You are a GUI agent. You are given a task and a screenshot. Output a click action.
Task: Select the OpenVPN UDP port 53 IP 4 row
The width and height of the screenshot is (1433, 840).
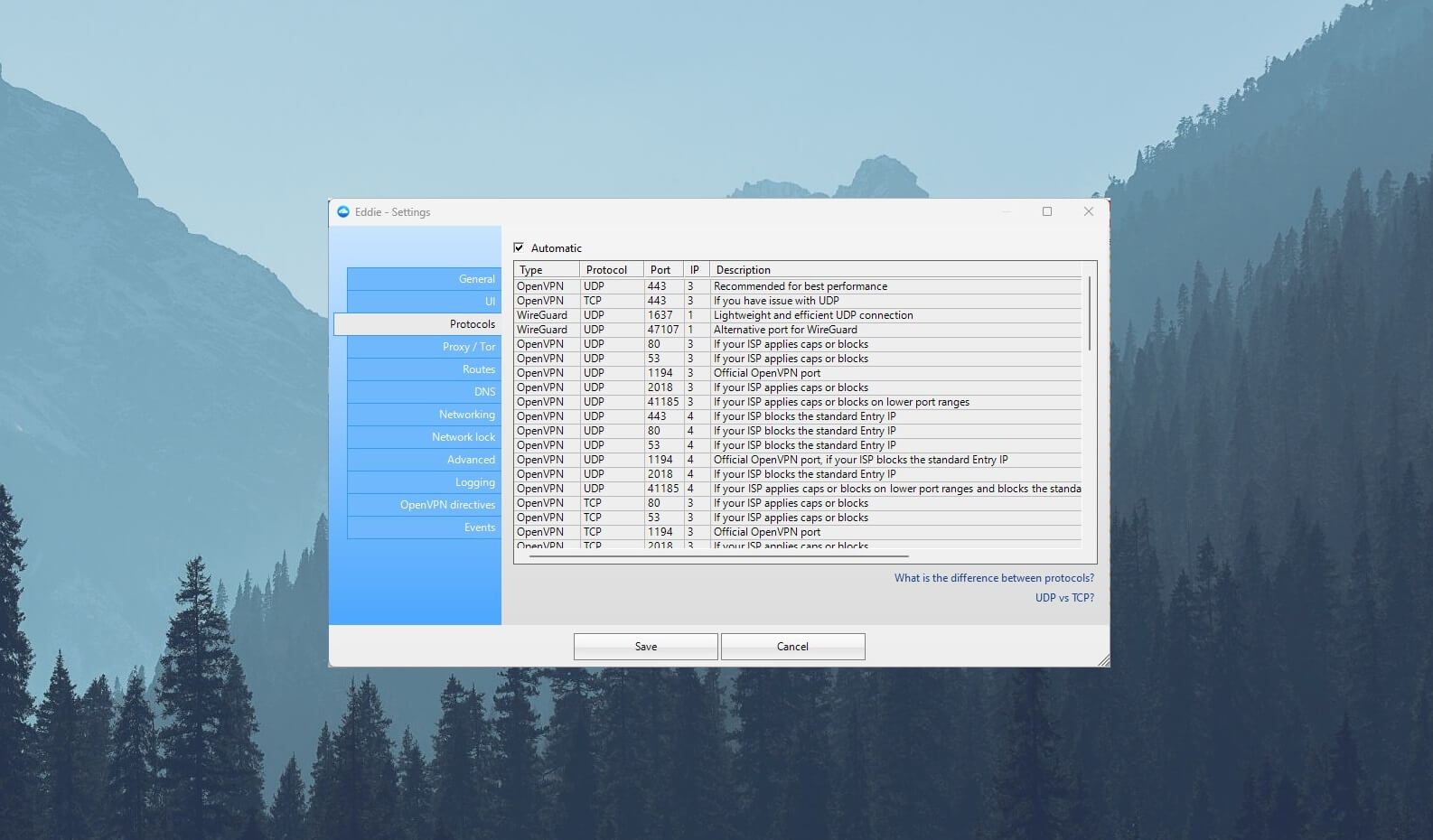(798, 445)
